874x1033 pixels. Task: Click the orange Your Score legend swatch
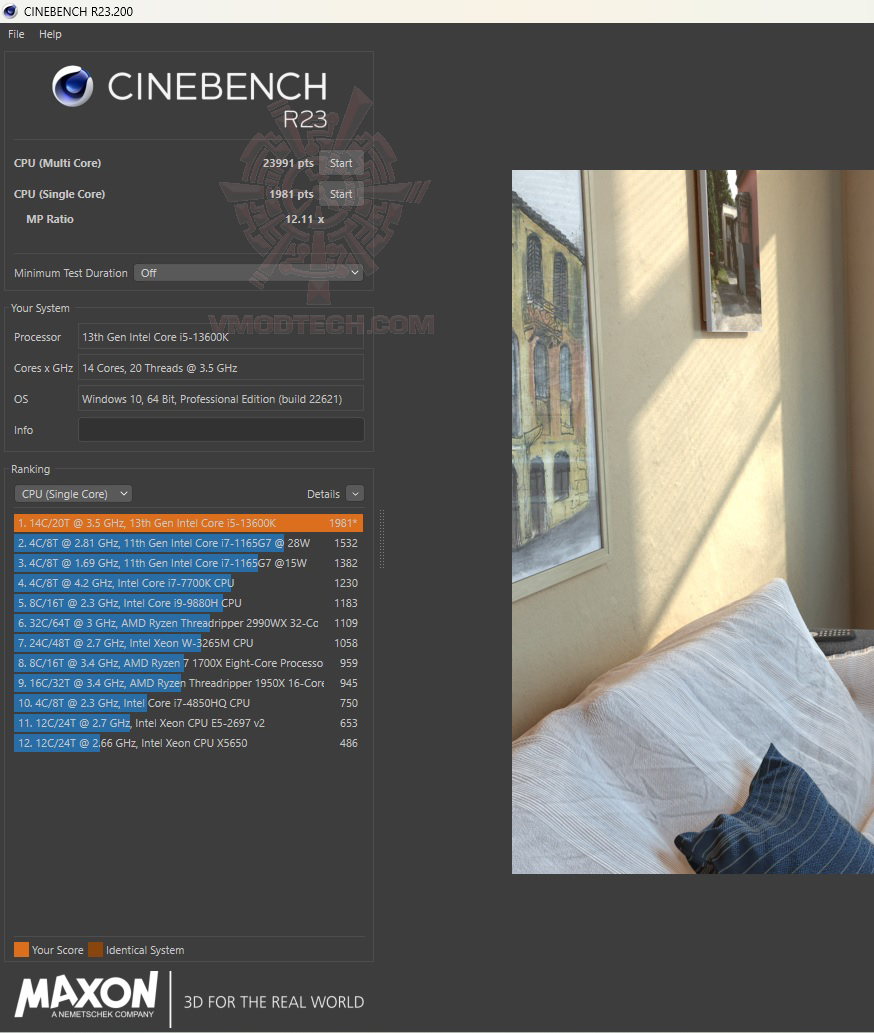tap(22, 950)
